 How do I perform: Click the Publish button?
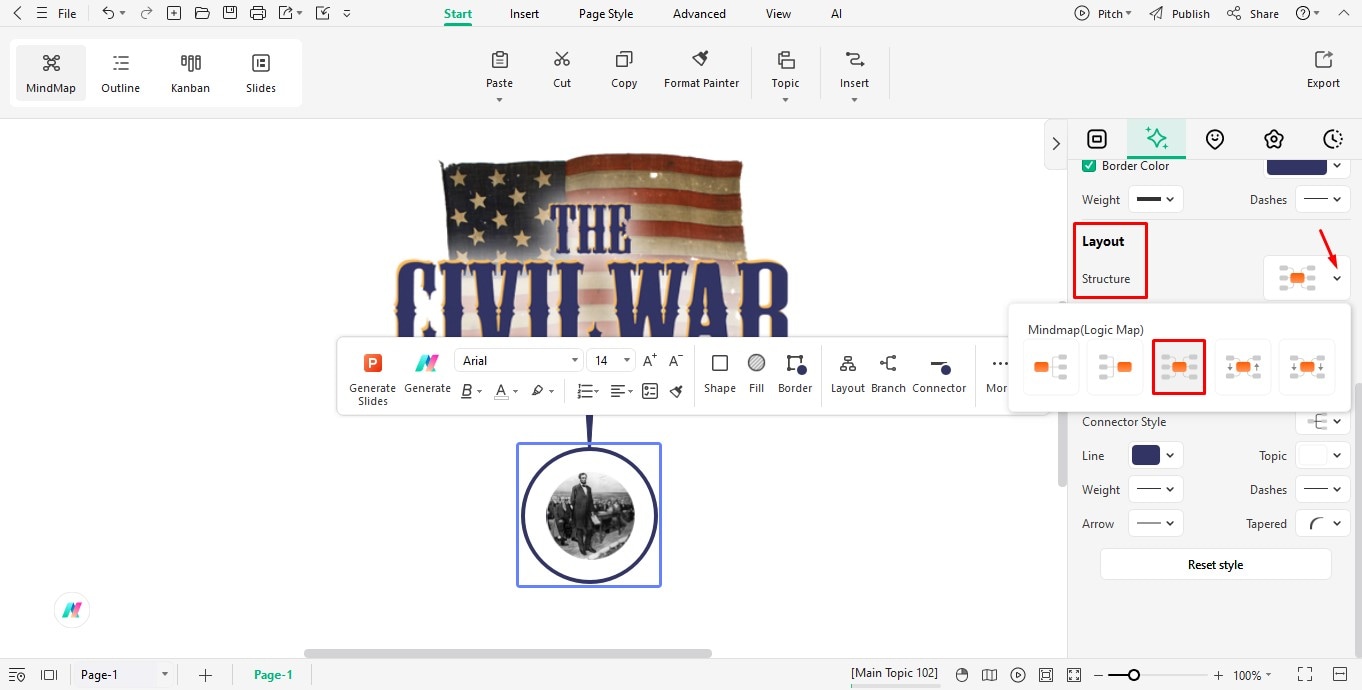[1180, 14]
